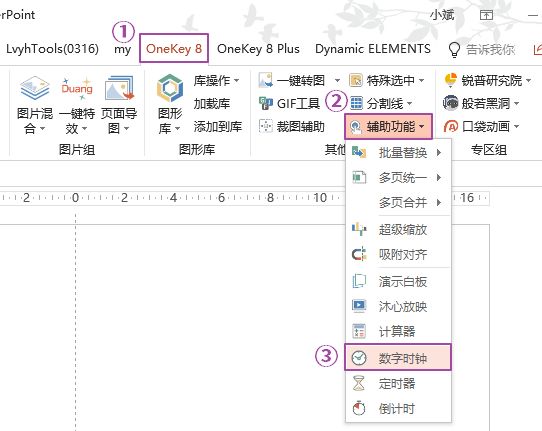This screenshot has height=431, width=542.
Task: Open the 库操作 dropdown arrow
Action: [x=237, y=81]
